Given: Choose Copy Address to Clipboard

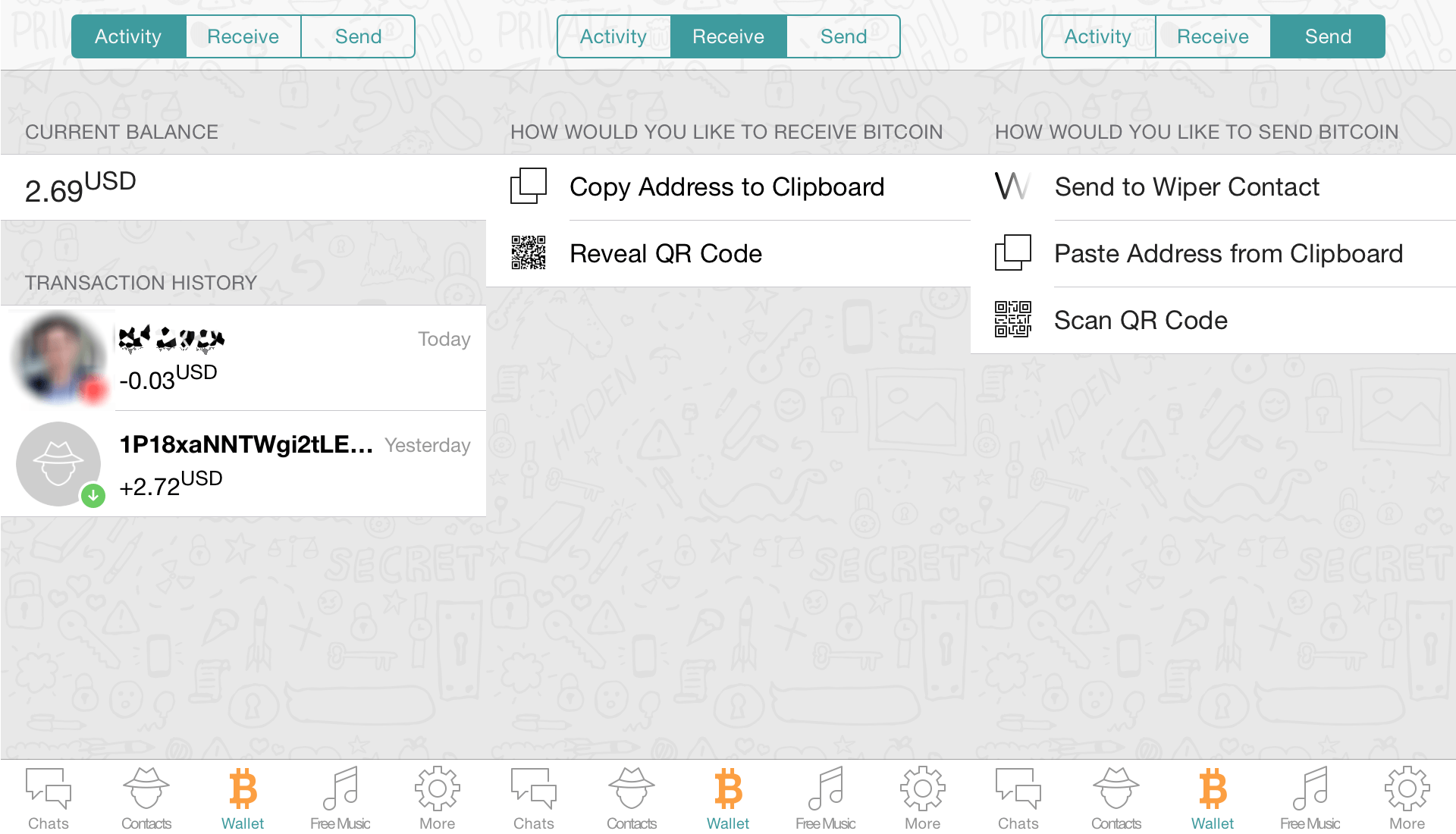Looking at the screenshot, I should coord(726,187).
